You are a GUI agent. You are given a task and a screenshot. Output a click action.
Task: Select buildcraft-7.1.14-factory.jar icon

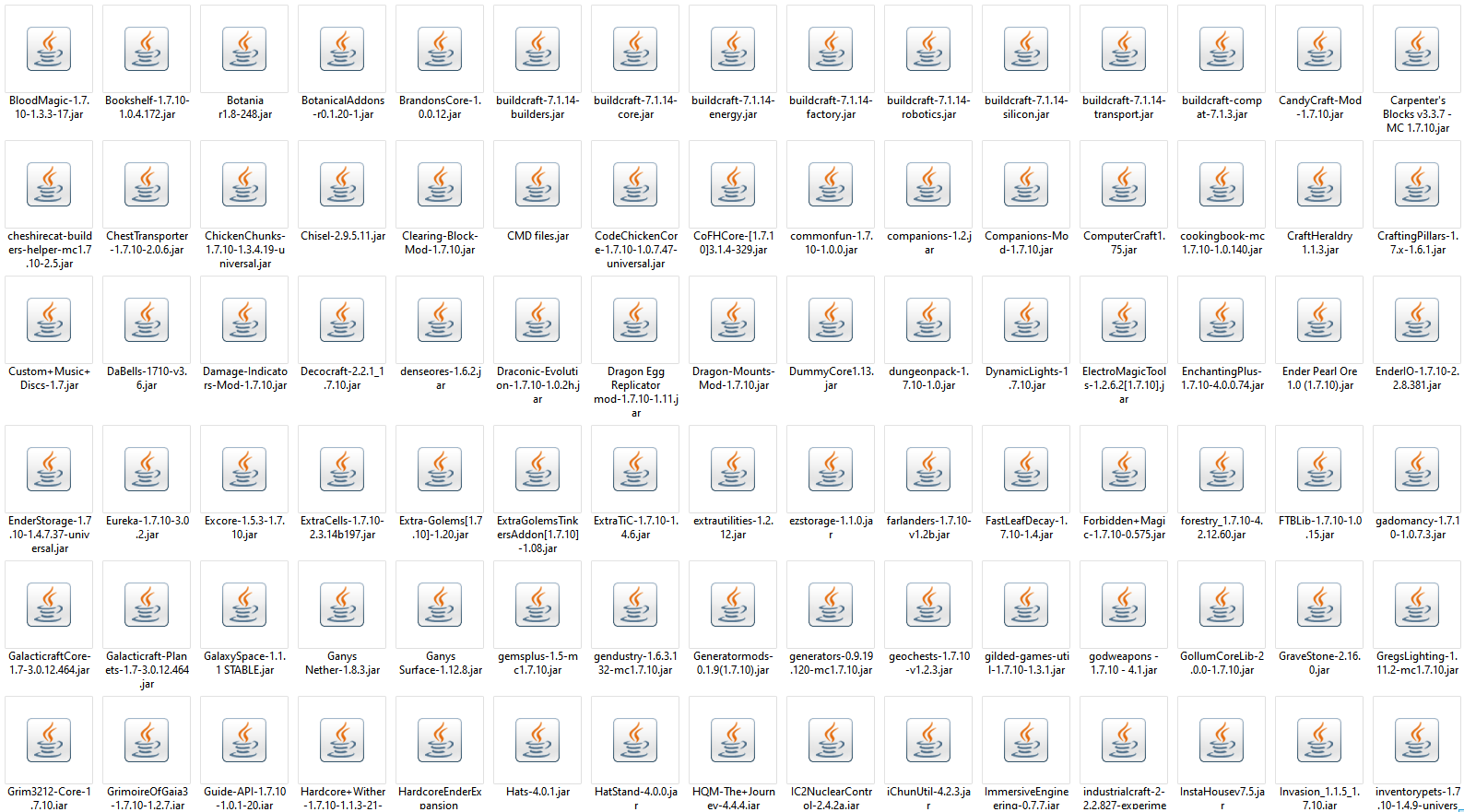coord(831,49)
